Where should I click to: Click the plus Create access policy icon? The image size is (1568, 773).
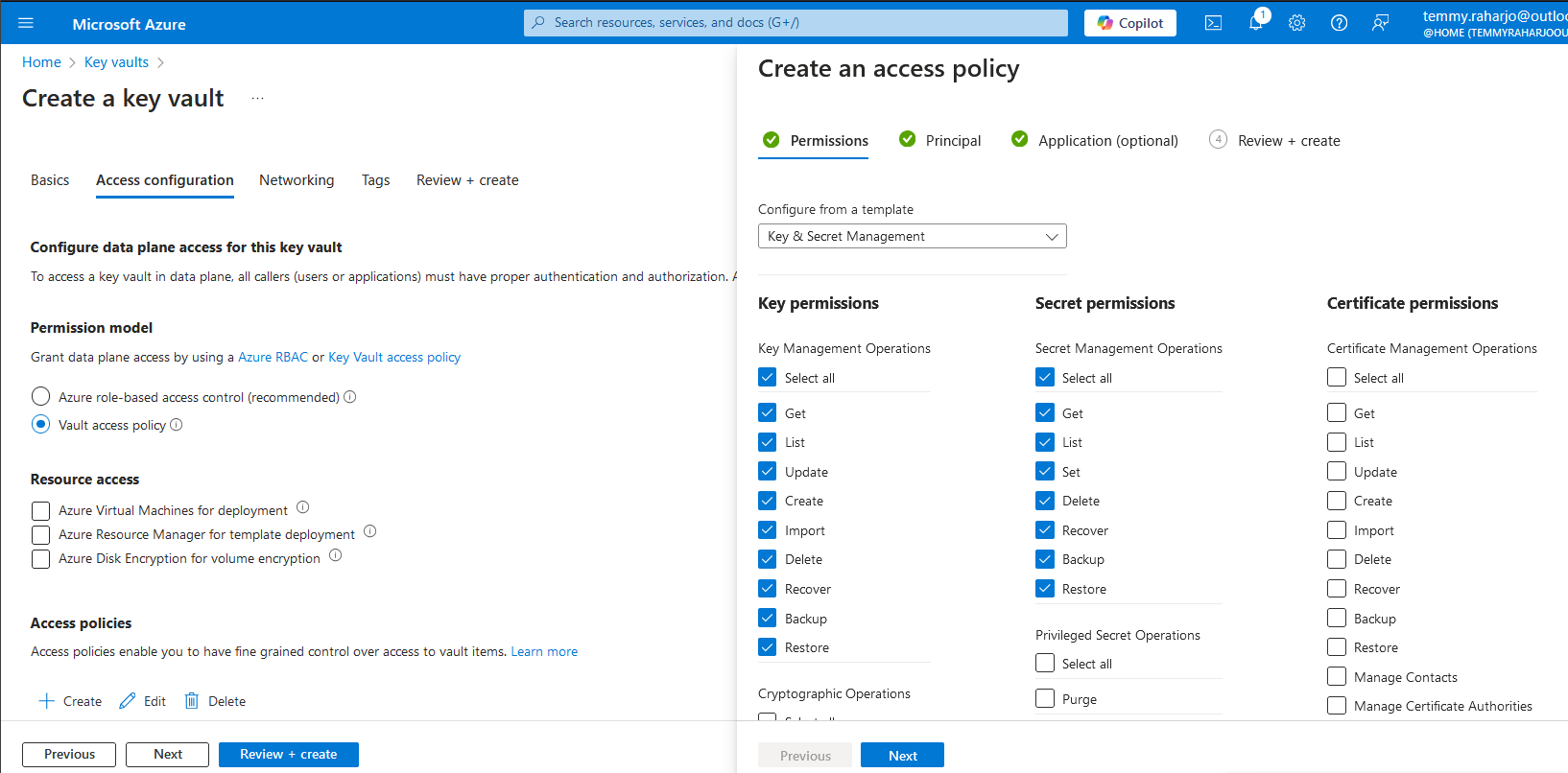(46, 701)
